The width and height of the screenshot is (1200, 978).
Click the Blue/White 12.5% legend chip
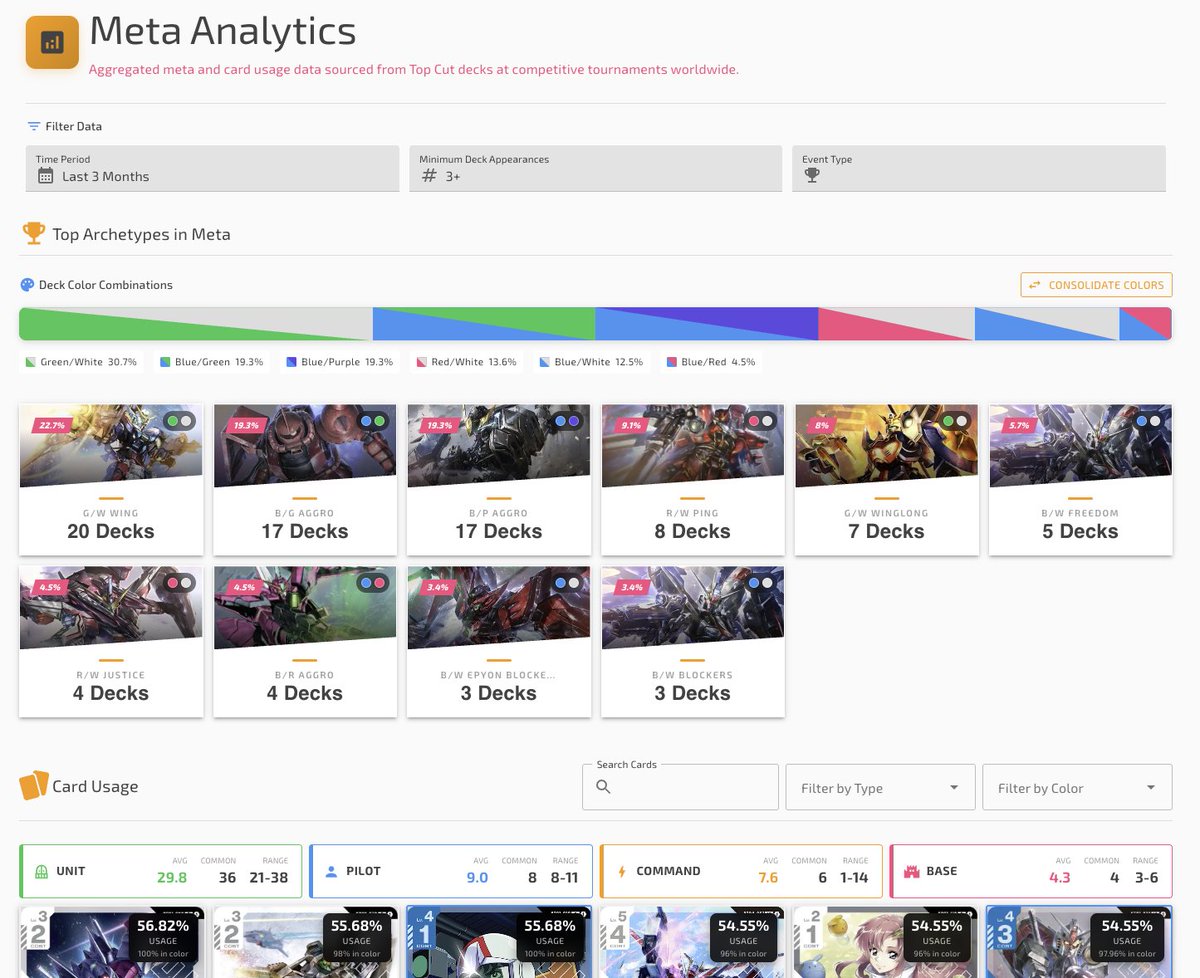click(x=591, y=362)
